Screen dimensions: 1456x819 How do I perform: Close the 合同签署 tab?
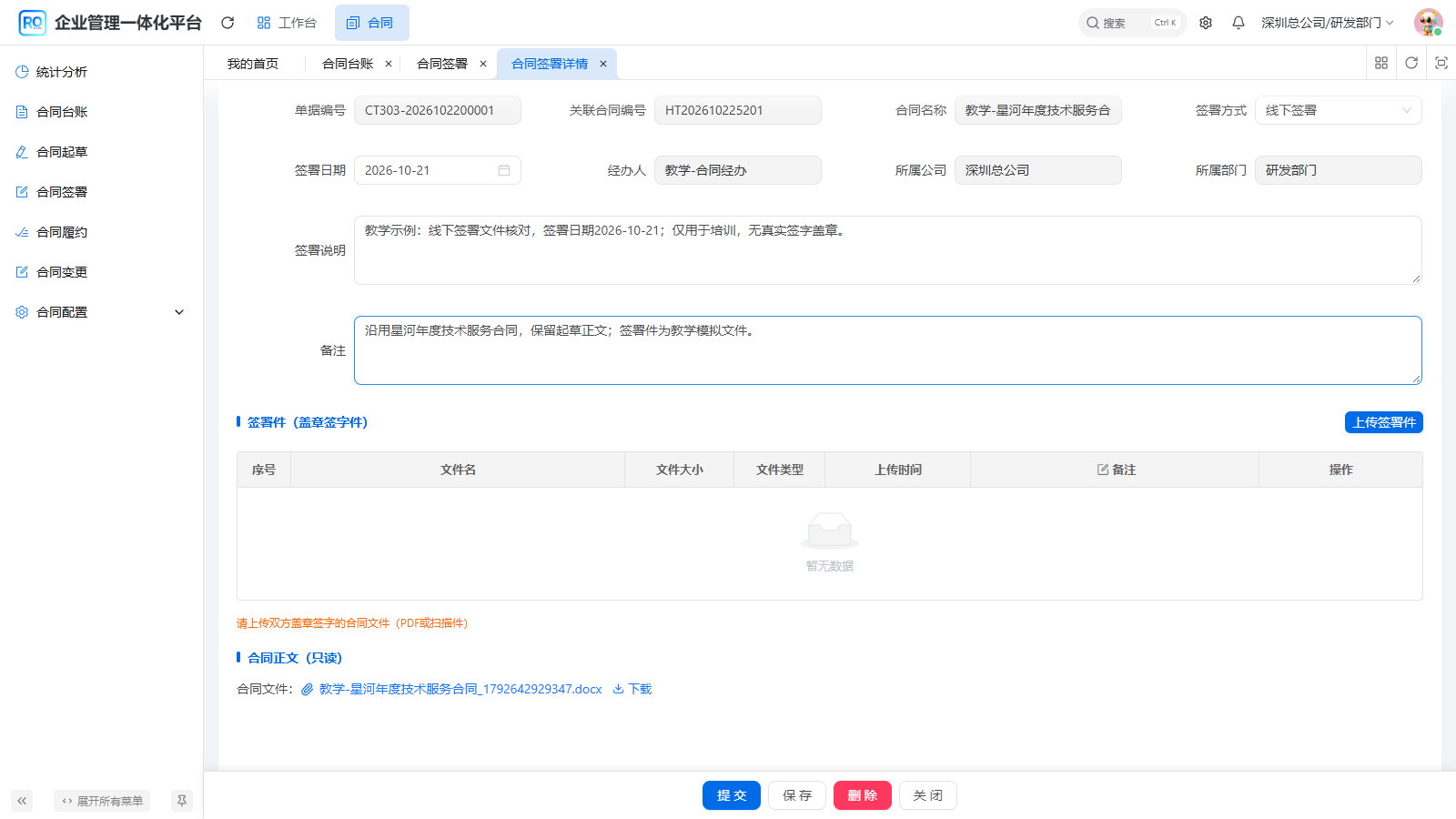click(x=483, y=64)
